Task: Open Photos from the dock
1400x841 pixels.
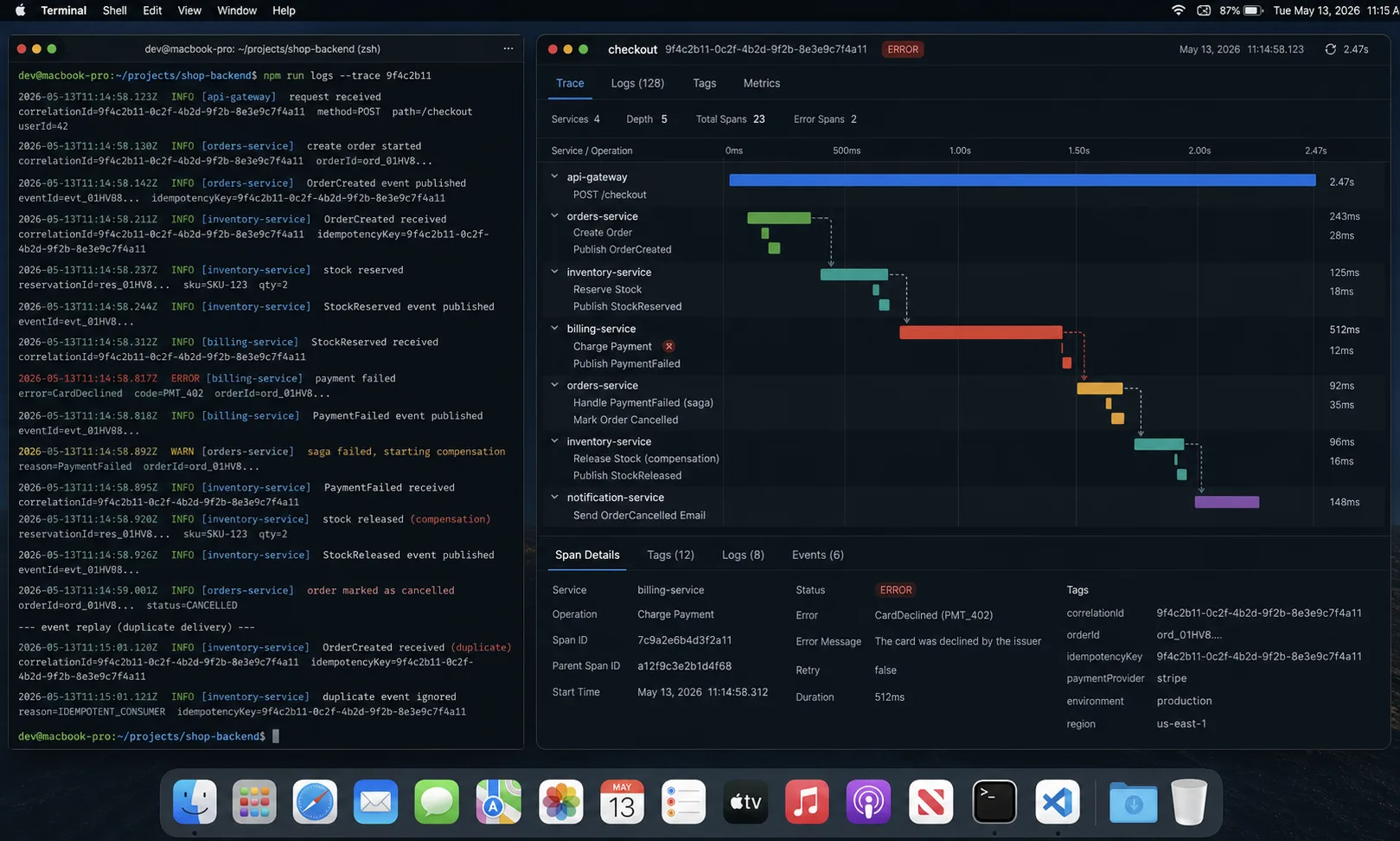Action: click(561, 801)
